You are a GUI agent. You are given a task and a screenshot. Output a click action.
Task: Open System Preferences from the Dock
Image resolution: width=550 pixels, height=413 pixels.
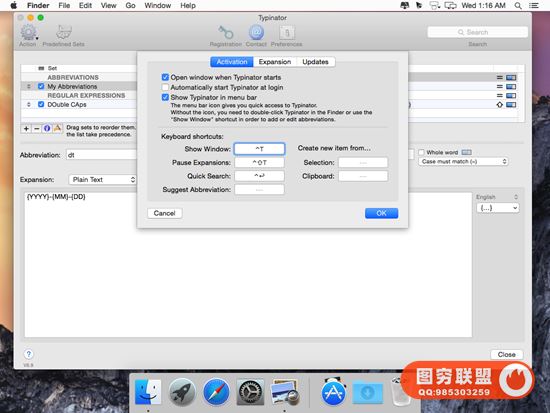coord(250,392)
